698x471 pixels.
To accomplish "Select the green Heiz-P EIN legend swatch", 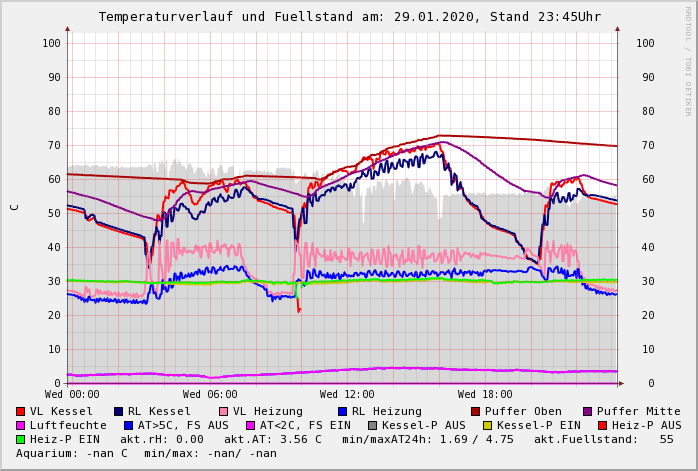I will coord(21,439).
